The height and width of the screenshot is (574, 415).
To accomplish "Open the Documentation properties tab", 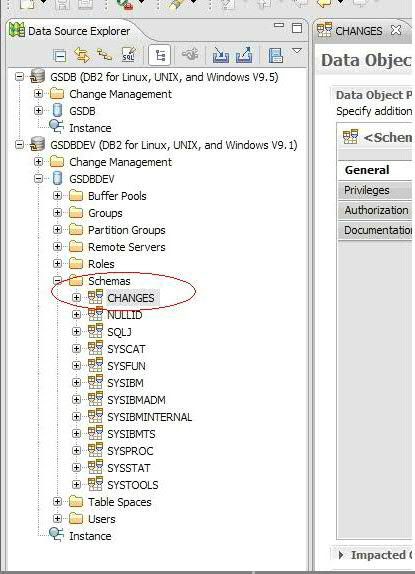I will pos(375,231).
